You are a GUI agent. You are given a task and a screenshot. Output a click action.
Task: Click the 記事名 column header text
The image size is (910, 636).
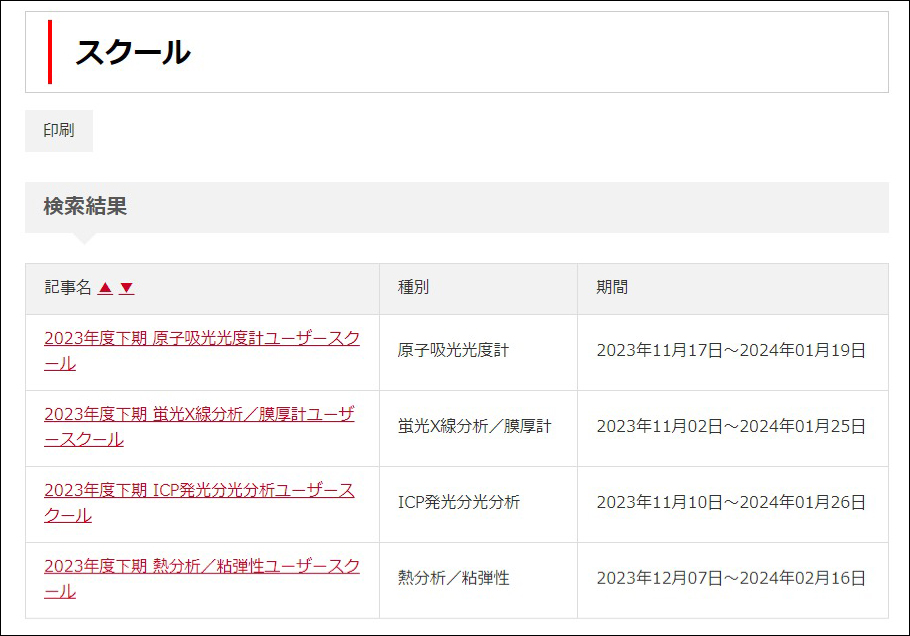pyautogui.click(x=68, y=287)
